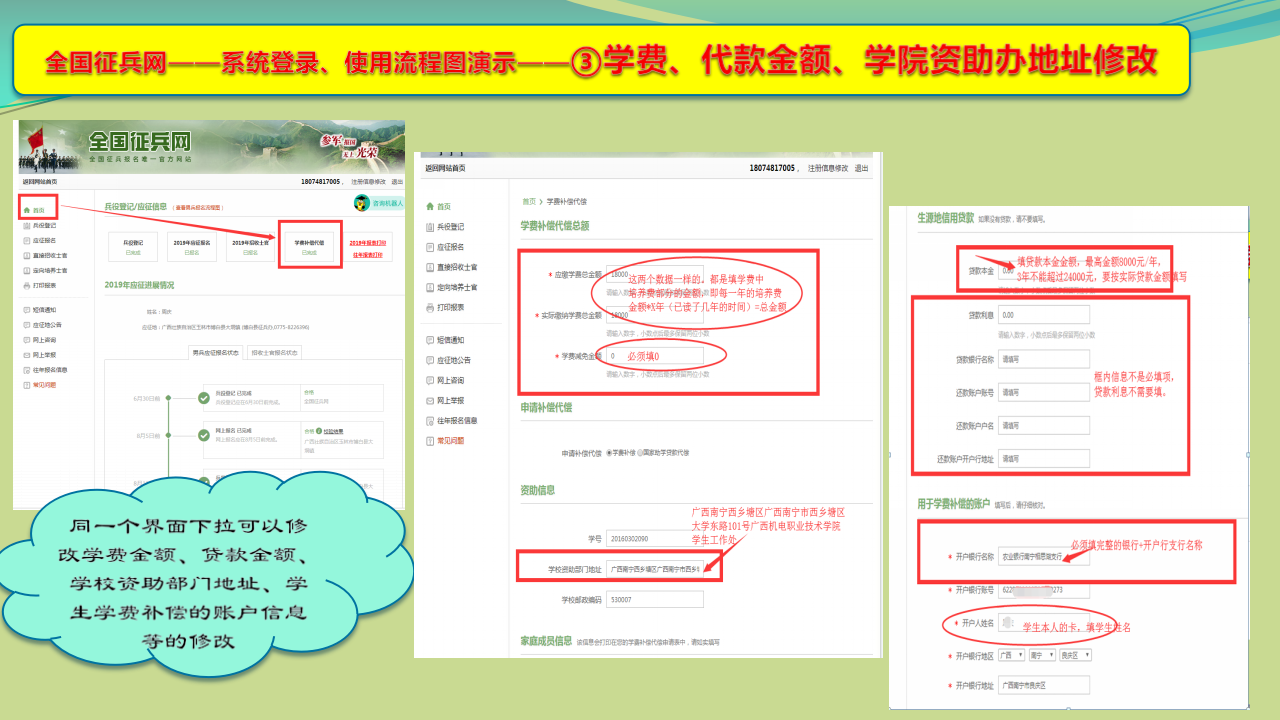Click the 往年报表打印 link
The height and width of the screenshot is (720, 1280).
click(x=366, y=254)
